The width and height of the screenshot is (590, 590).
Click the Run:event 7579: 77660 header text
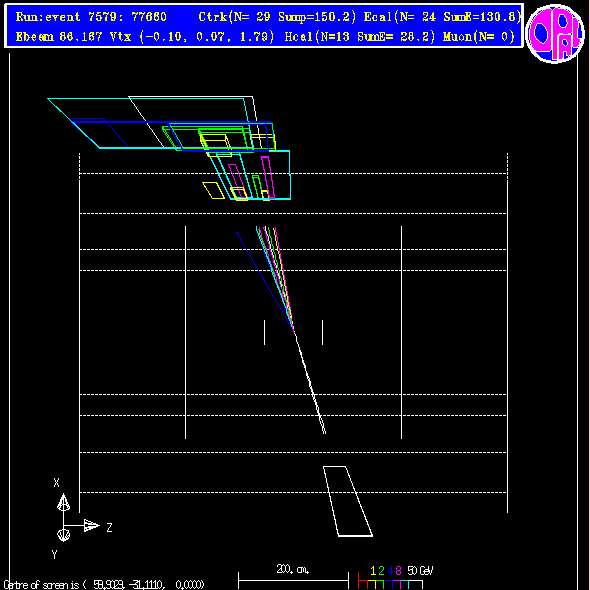(91, 17)
